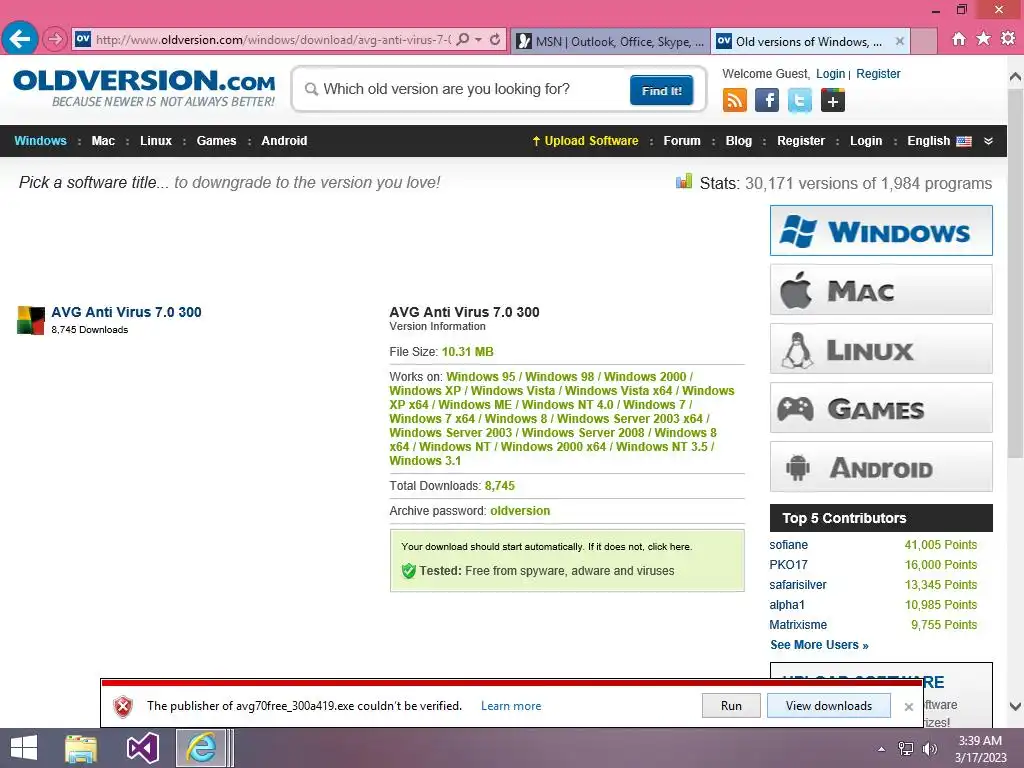The width and height of the screenshot is (1024, 768).
Task: Click the US flag language icon
Action: point(964,141)
